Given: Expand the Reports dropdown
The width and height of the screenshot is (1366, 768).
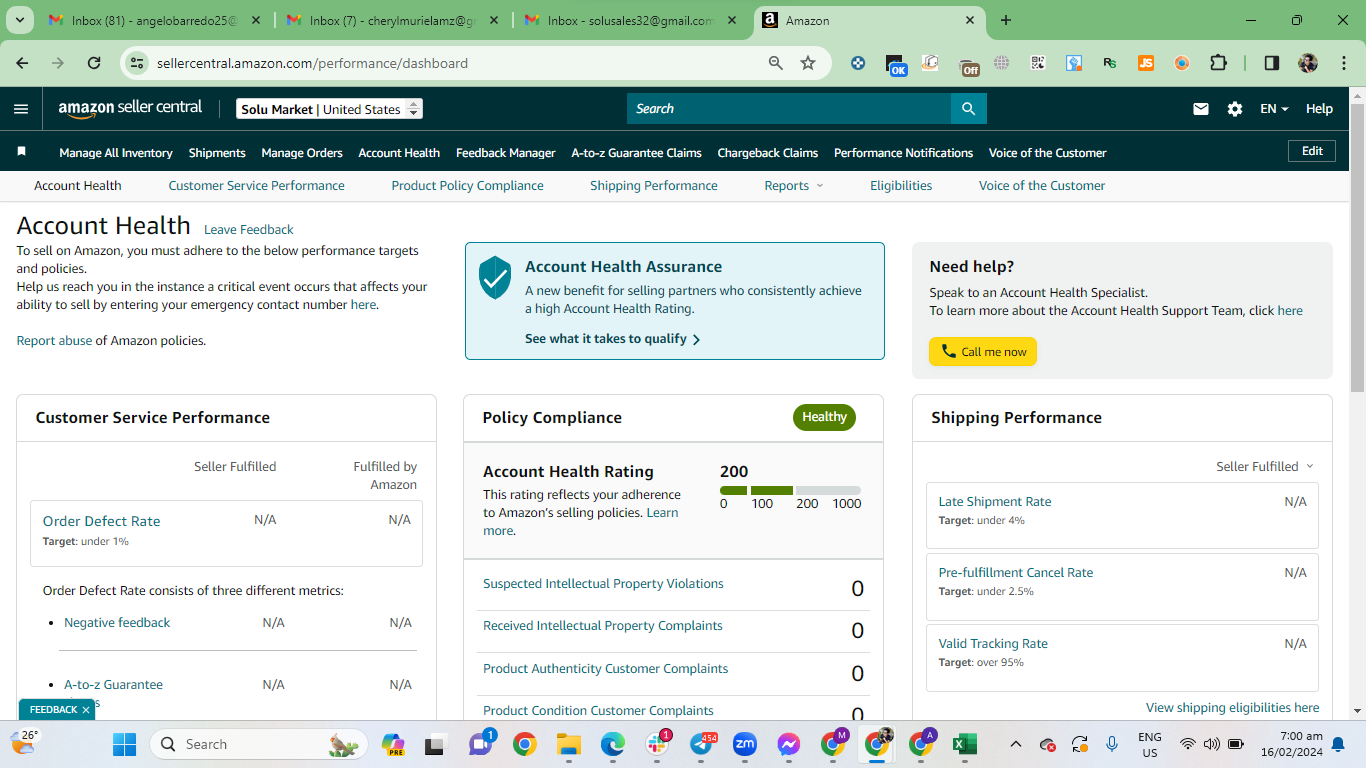Looking at the screenshot, I should pos(794,186).
